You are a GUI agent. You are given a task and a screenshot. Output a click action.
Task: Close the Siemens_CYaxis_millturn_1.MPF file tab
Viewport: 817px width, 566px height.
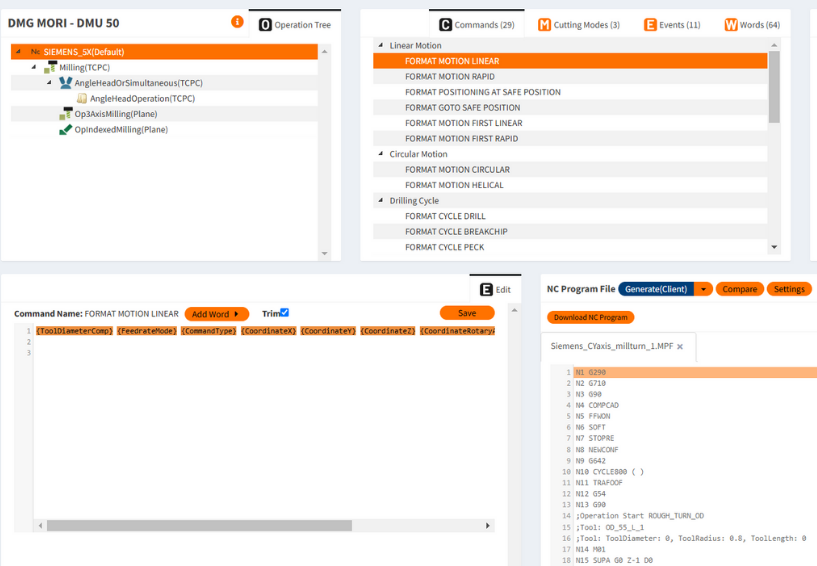click(x=680, y=347)
